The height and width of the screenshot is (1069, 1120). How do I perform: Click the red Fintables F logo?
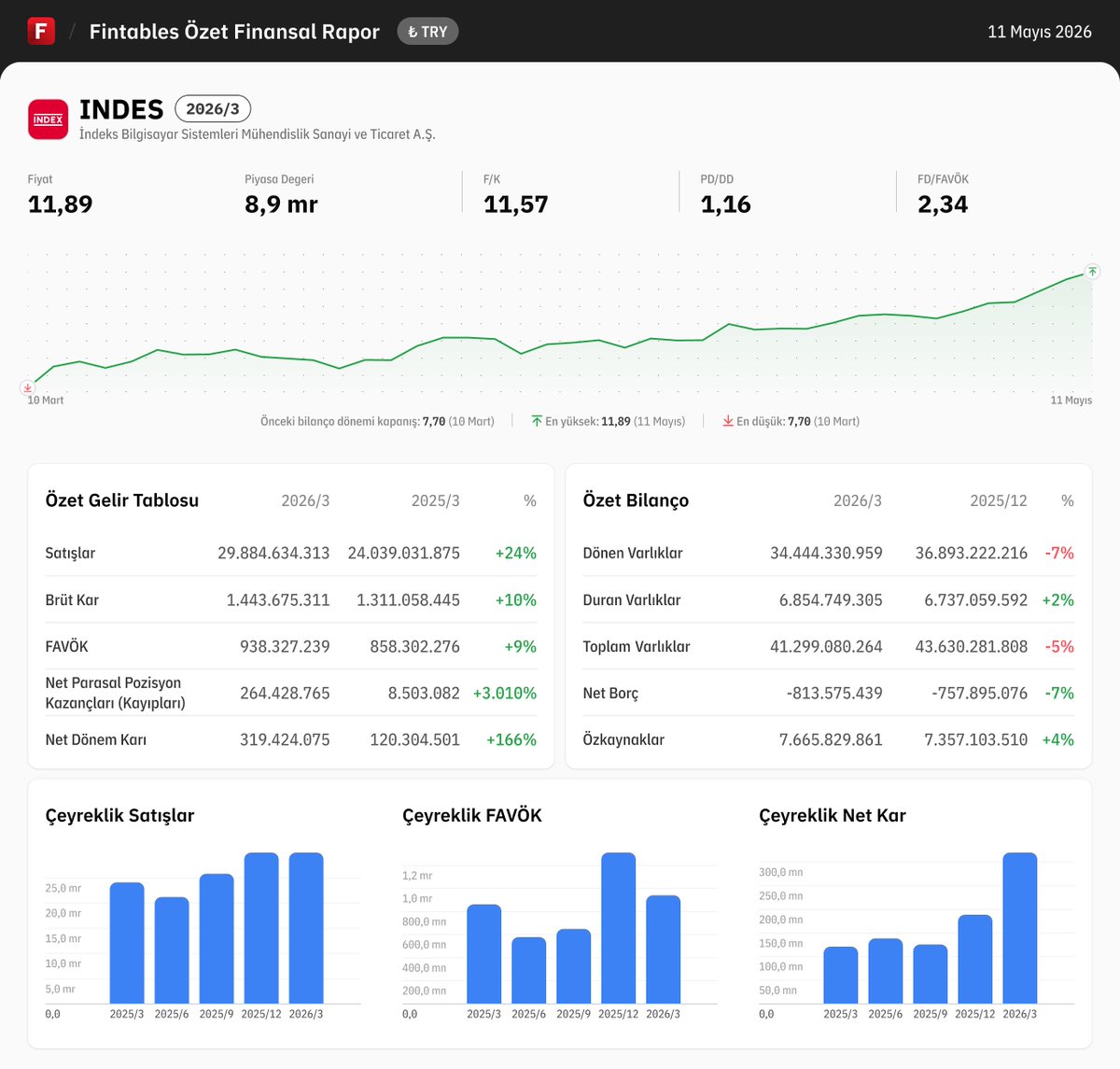[41, 31]
